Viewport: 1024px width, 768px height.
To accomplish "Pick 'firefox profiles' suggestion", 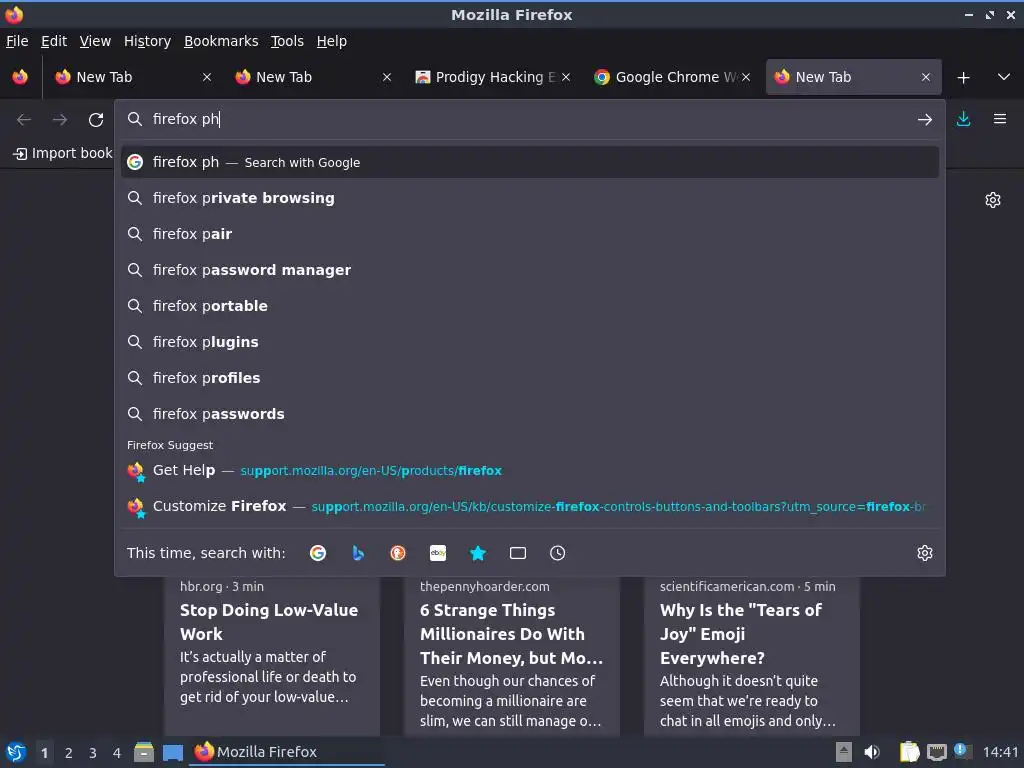I will [x=530, y=377].
